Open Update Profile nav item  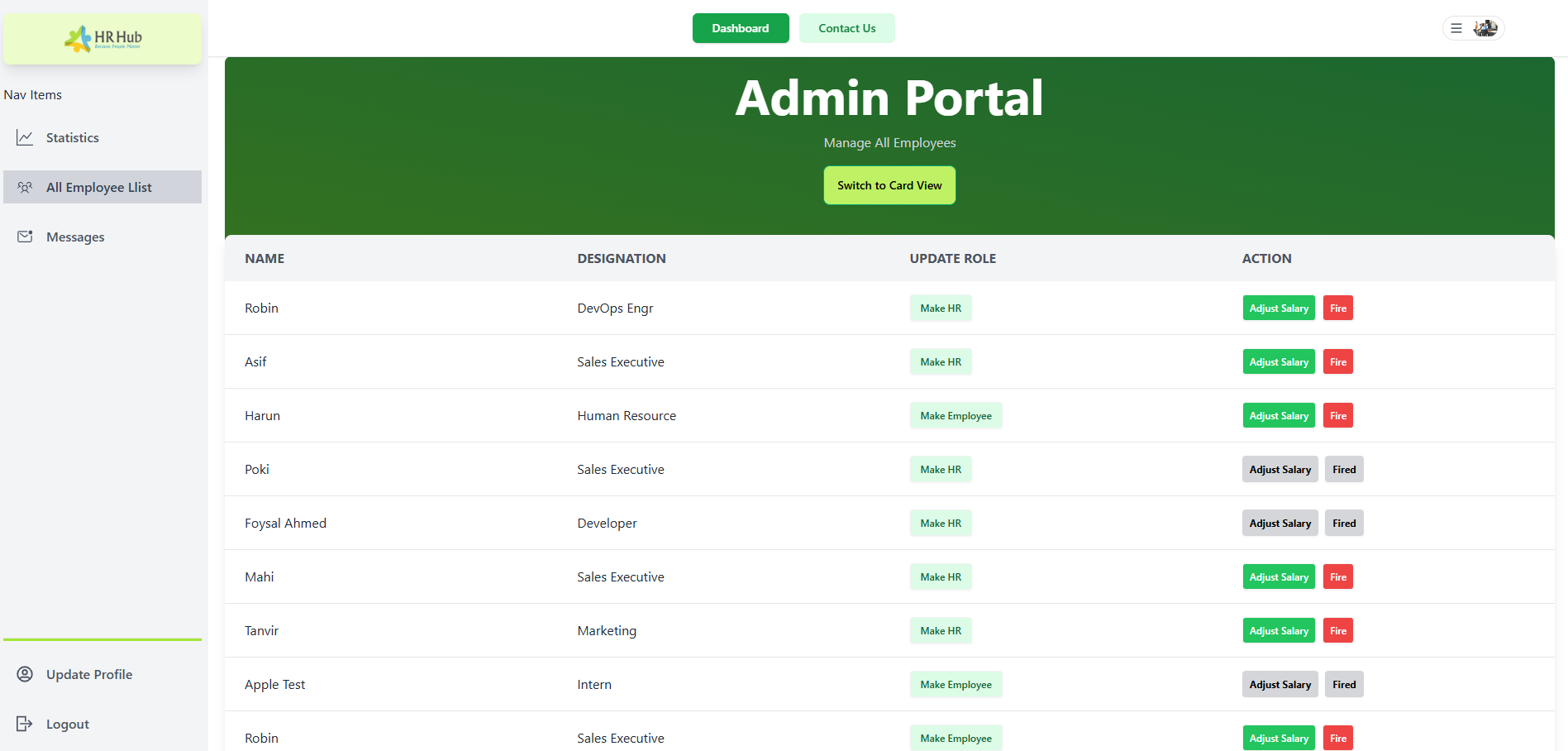[102, 674]
